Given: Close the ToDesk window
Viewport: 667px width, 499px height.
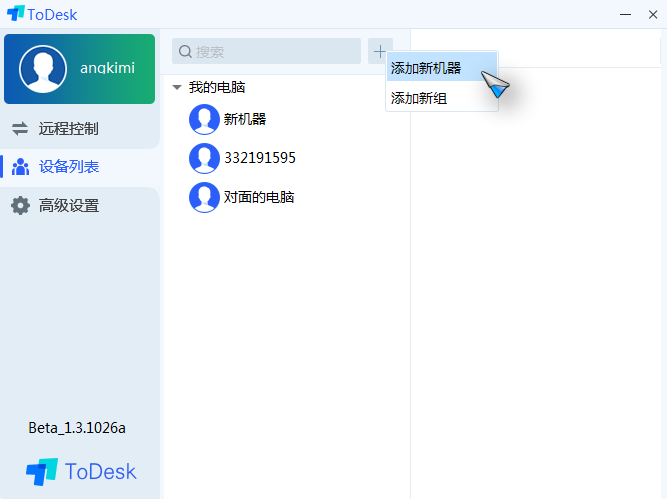Looking at the screenshot, I should (653, 14).
